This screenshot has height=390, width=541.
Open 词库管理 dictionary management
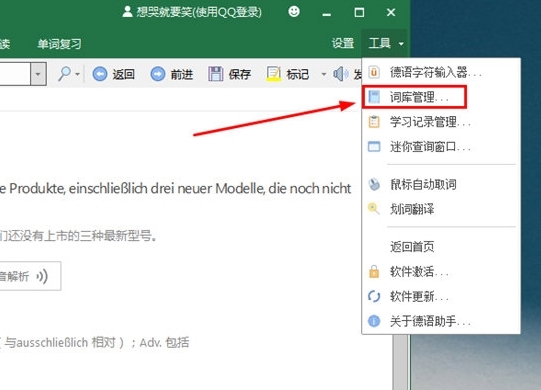pos(441,97)
